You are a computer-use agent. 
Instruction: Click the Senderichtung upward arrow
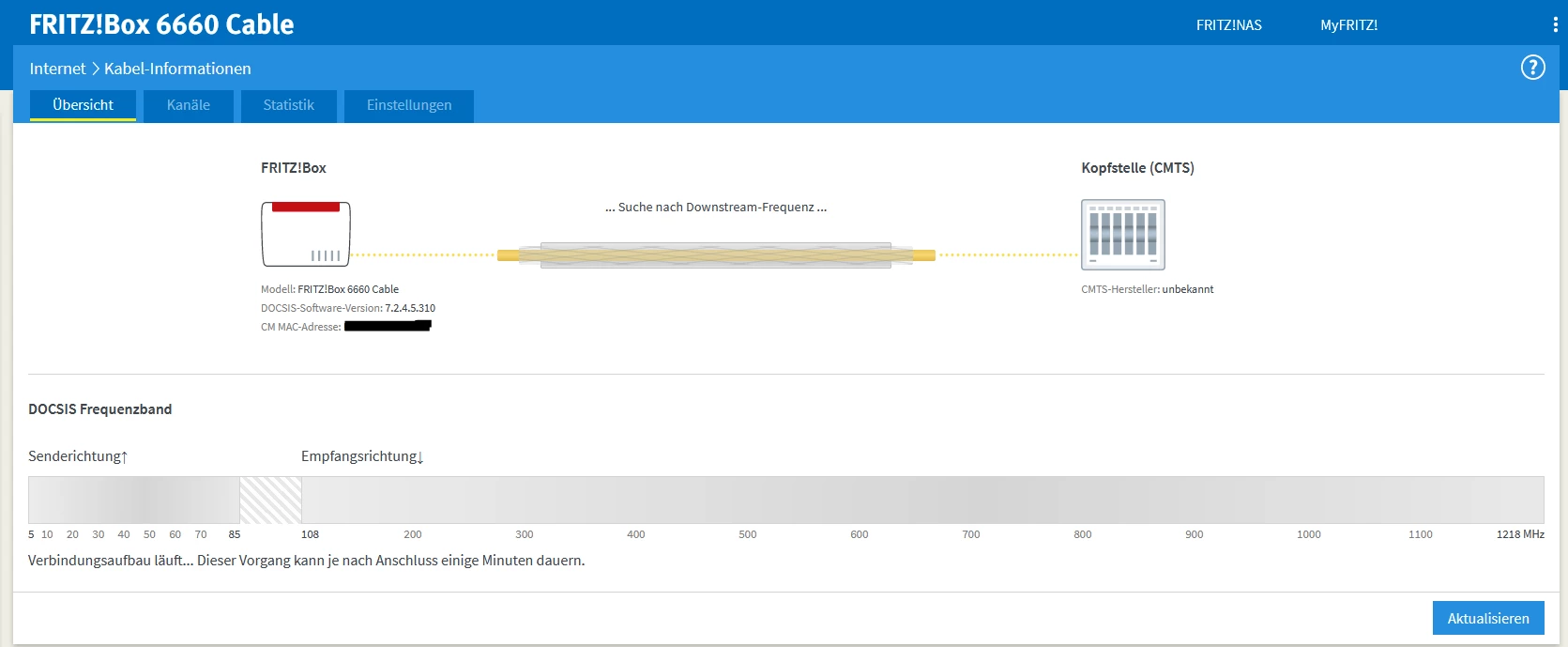(x=124, y=457)
